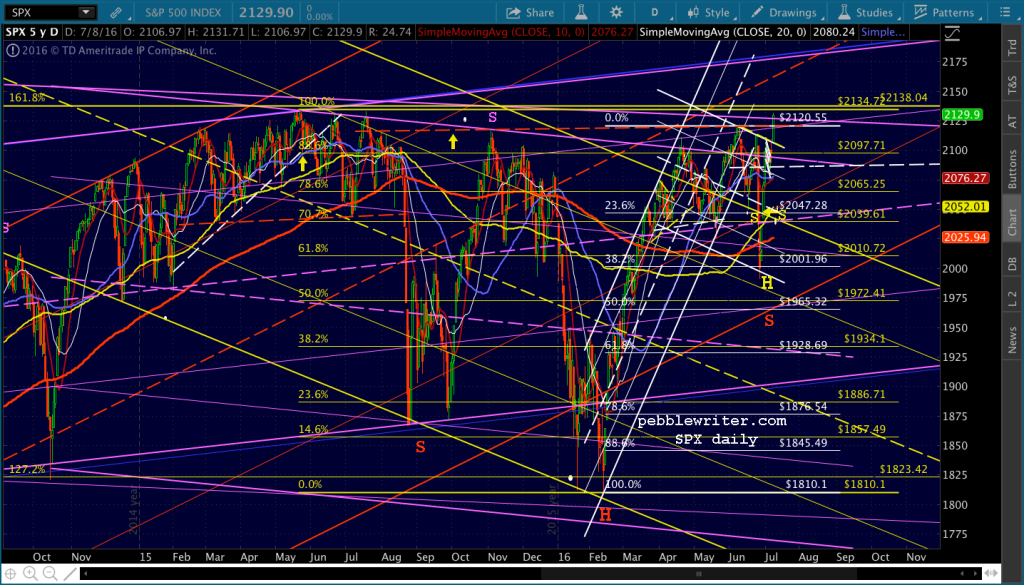Click the $2097.71 level label

click(862, 145)
